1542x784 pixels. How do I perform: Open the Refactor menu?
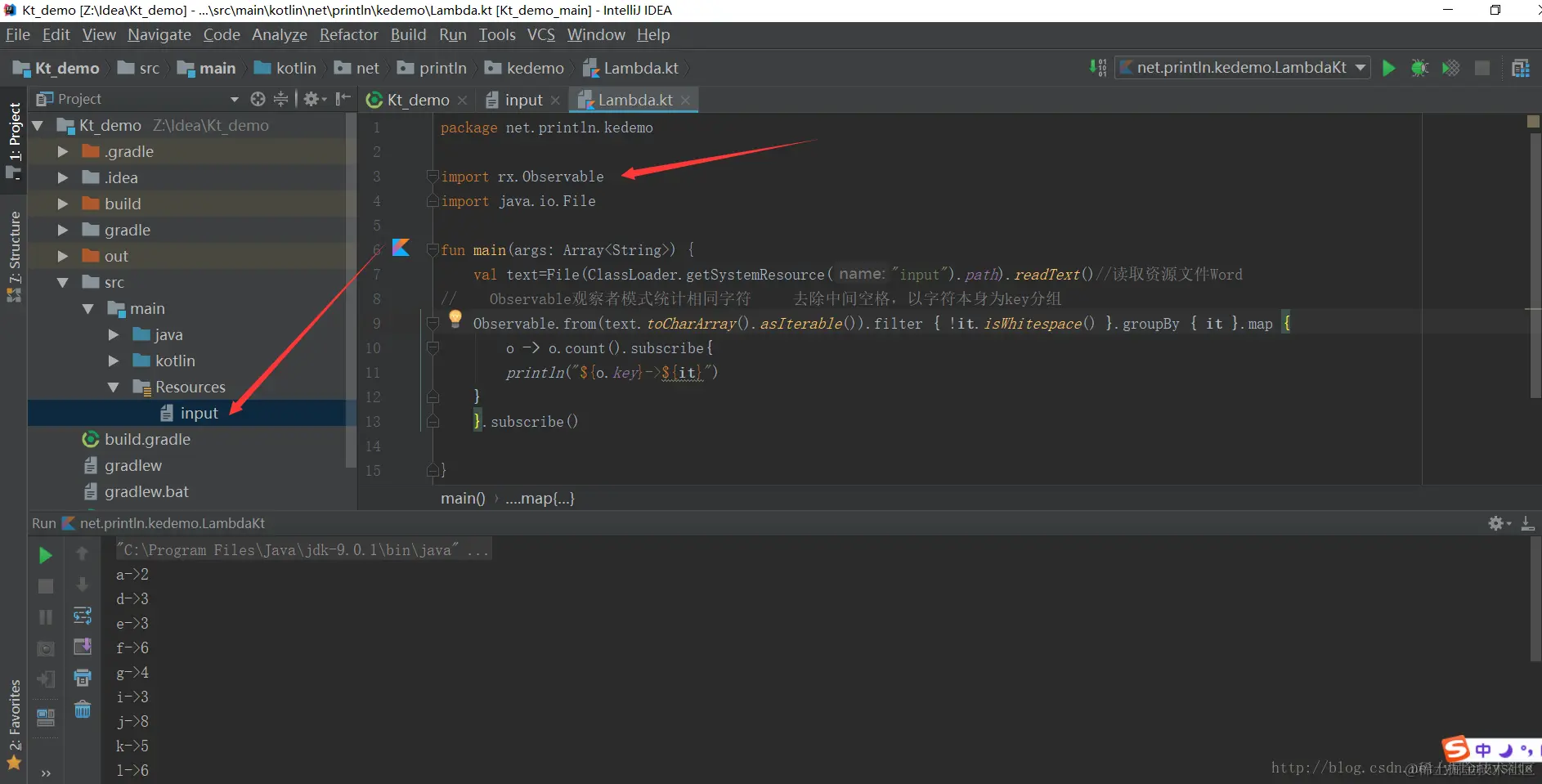[349, 34]
